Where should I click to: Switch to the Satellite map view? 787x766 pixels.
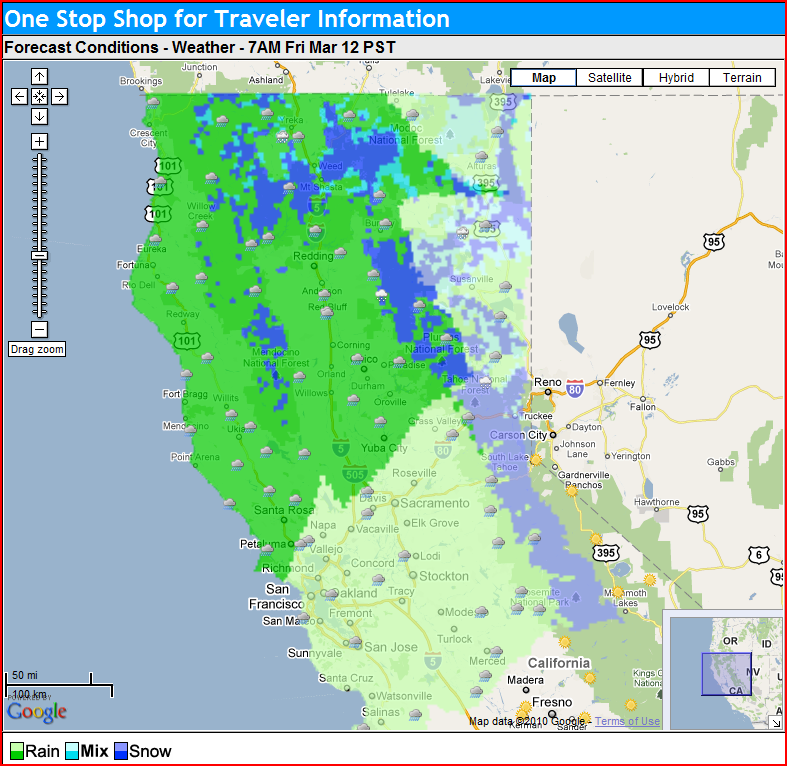tap(609, 78)
